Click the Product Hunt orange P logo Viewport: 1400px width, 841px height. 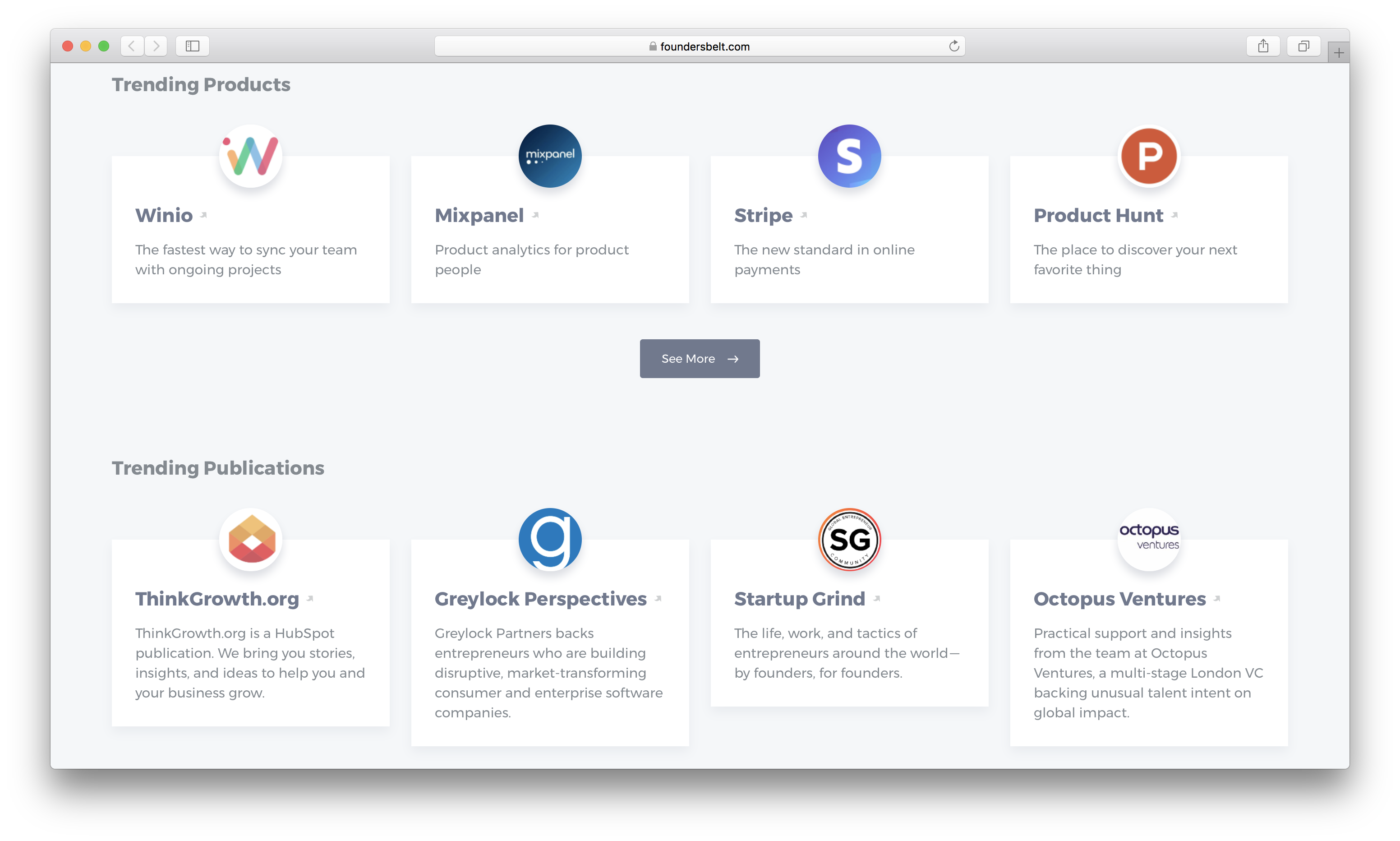pyautogui.click(x=1148, y=156)
